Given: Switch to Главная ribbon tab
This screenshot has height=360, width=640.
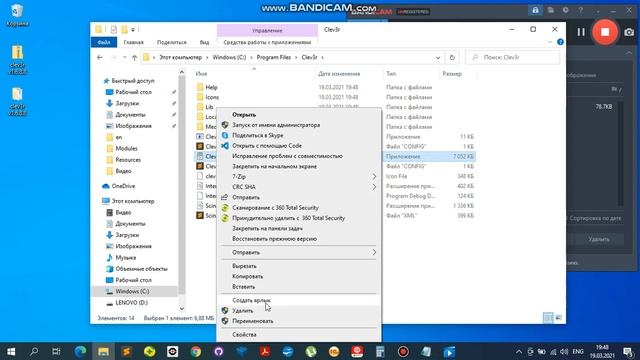Looking at the screenshot, I should coord(133,42).
